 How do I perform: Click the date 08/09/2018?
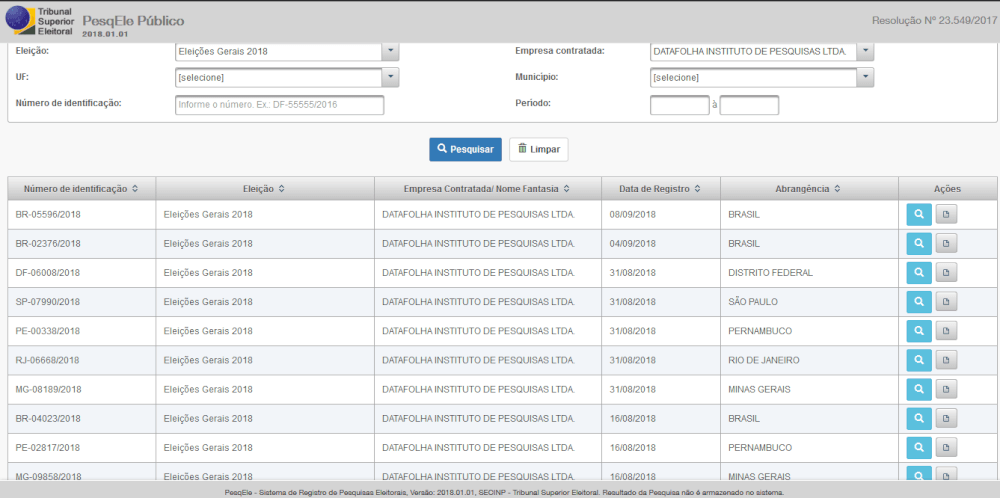point(633,215)
